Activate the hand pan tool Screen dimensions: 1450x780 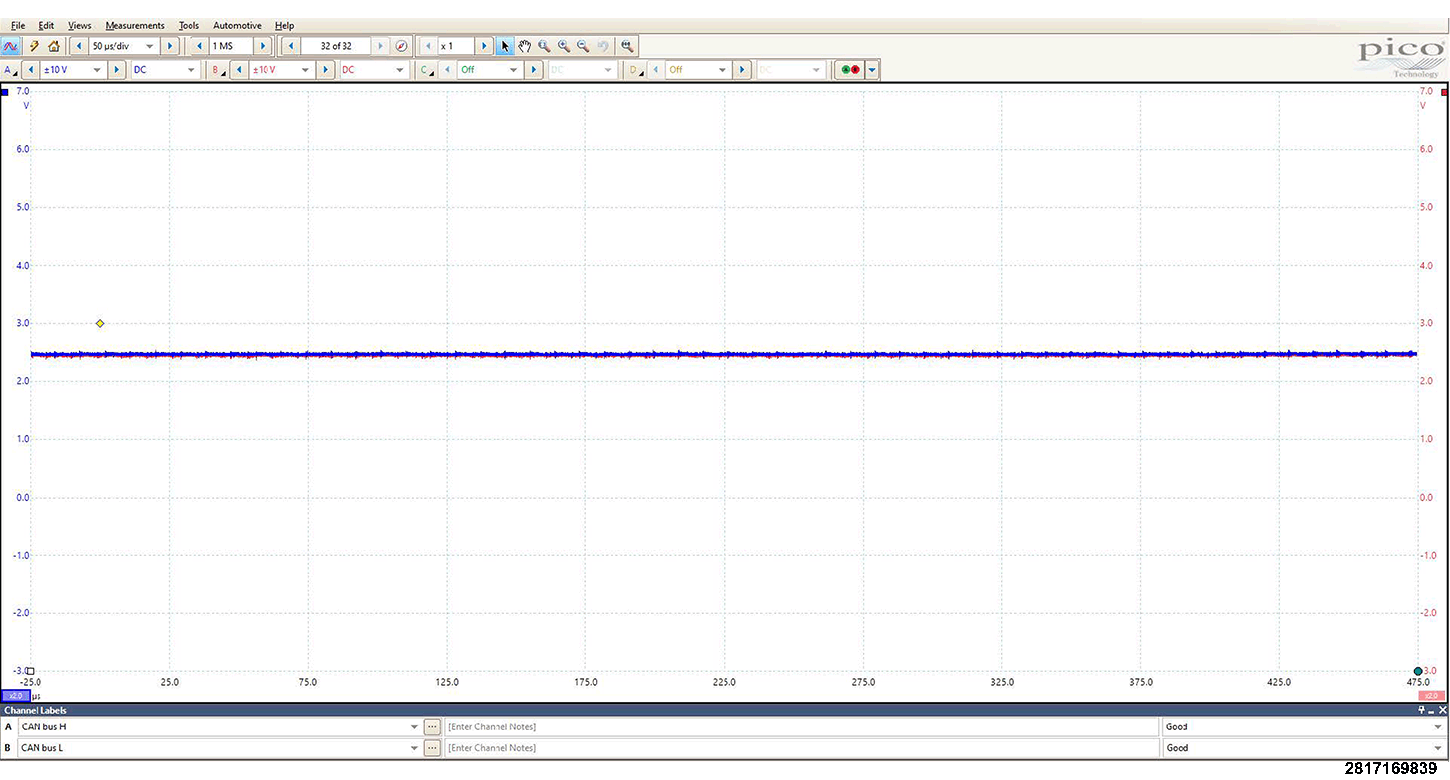[x=524, y=46]
